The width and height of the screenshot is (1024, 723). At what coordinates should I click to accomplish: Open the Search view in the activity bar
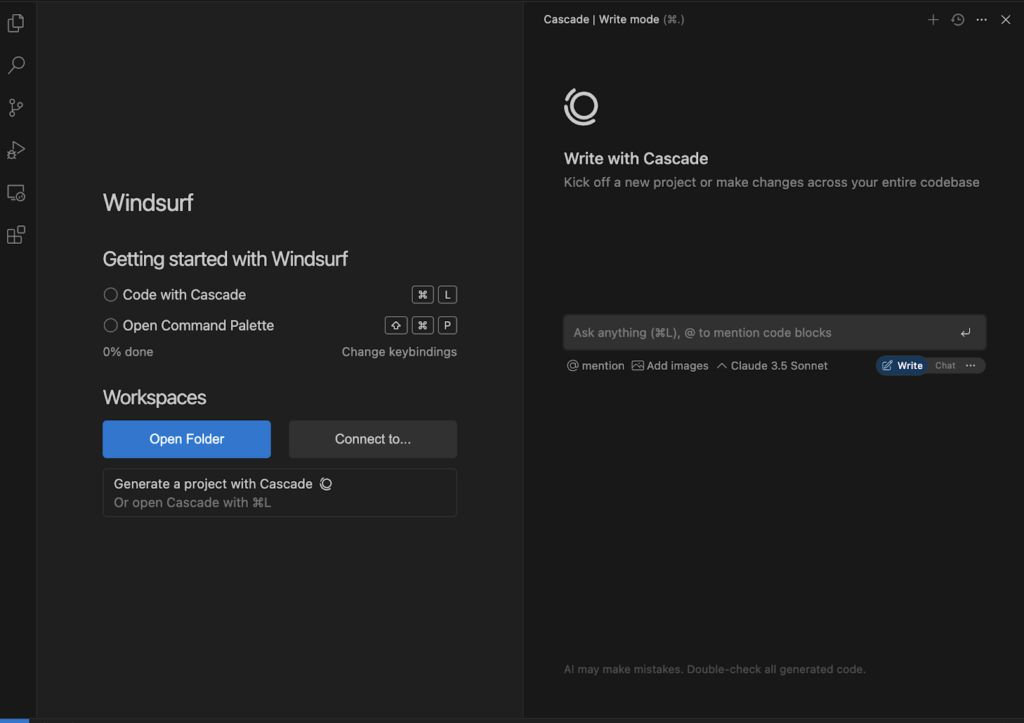pos(16,65)
